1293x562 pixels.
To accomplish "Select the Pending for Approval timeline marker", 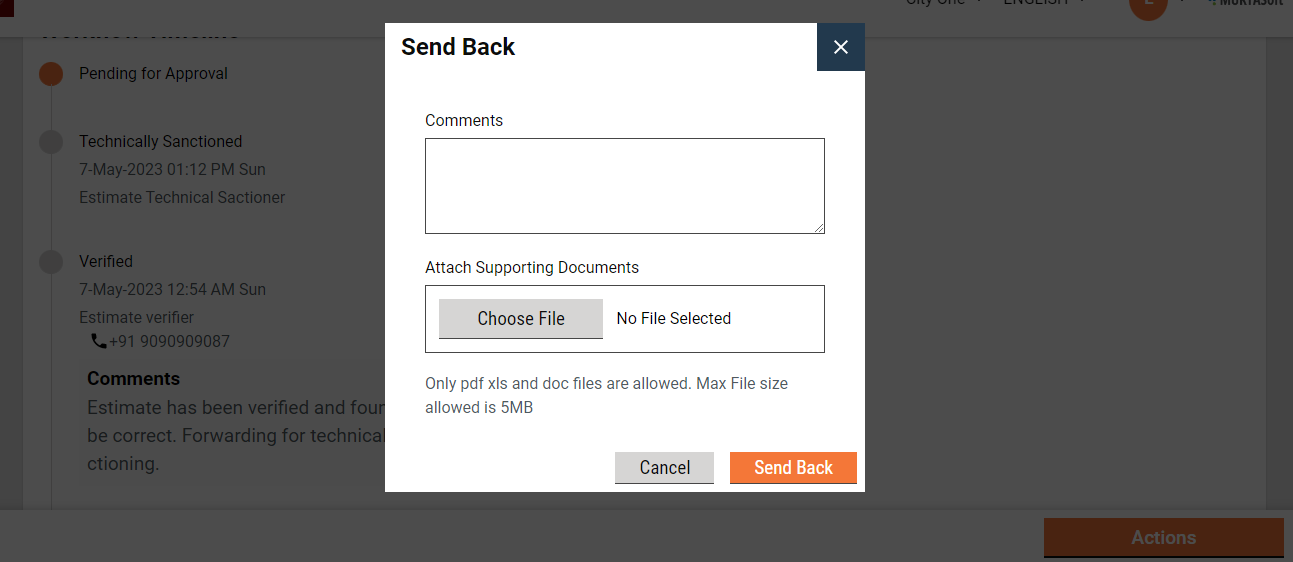I will (51, 74).
